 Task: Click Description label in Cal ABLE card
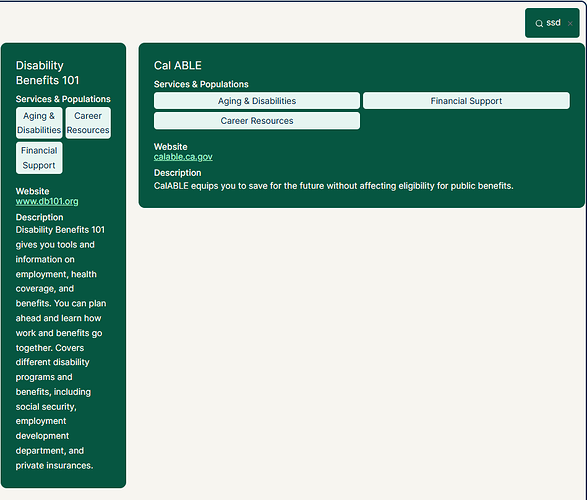[x=177, y=173]
